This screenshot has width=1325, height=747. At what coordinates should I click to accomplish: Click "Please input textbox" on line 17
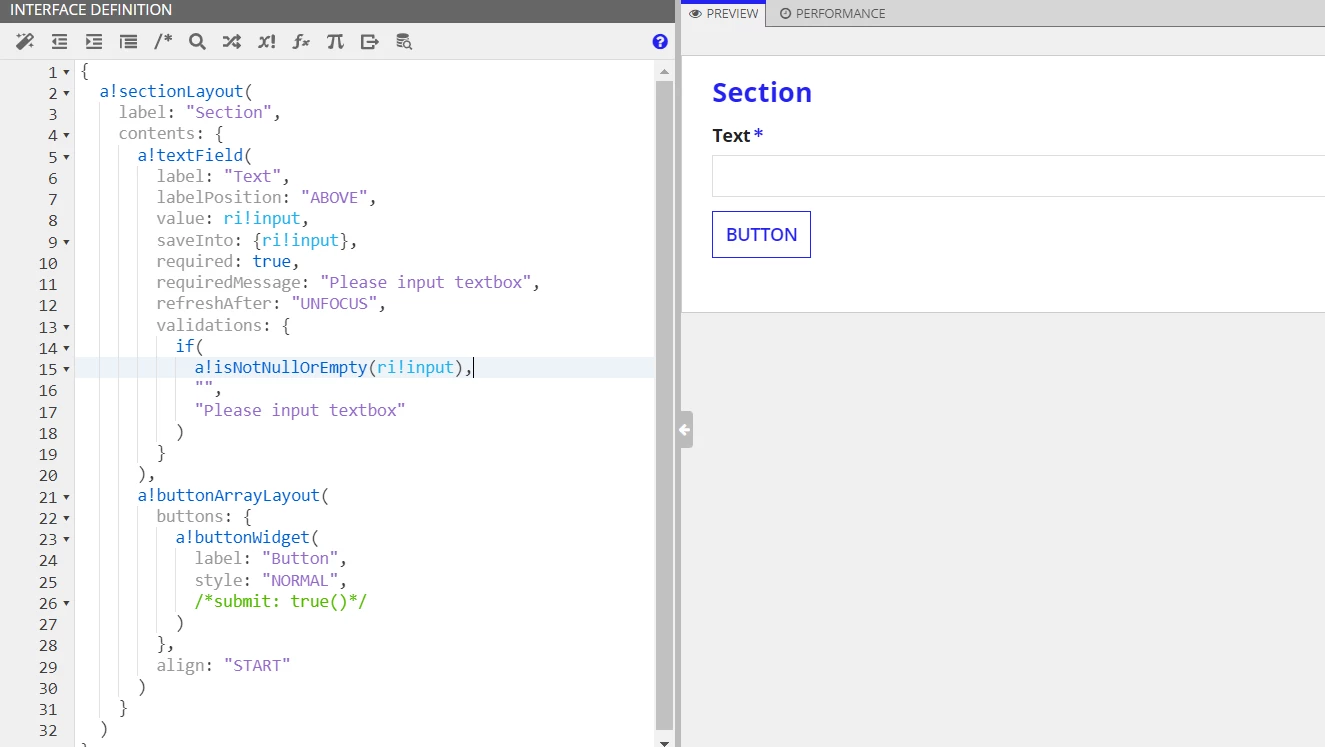pyautogui.click(x=300, y=411)
